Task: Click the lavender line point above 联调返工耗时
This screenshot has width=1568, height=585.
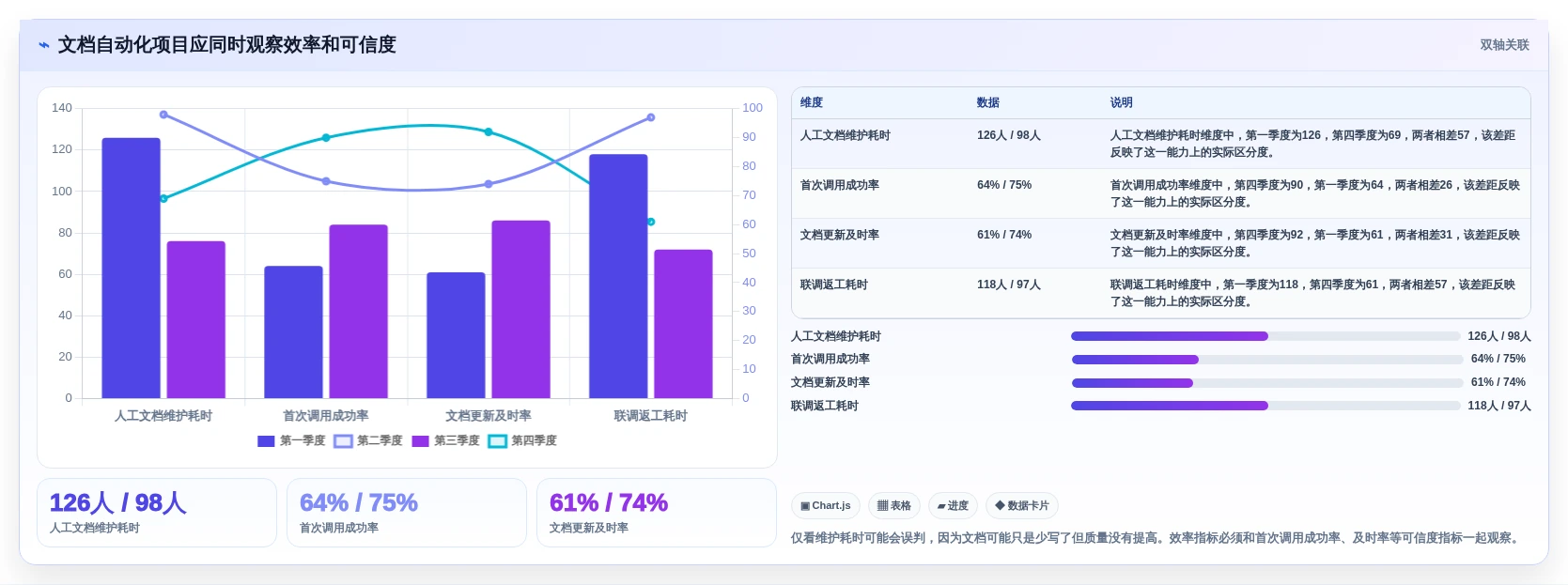Action: coord(651,117)
